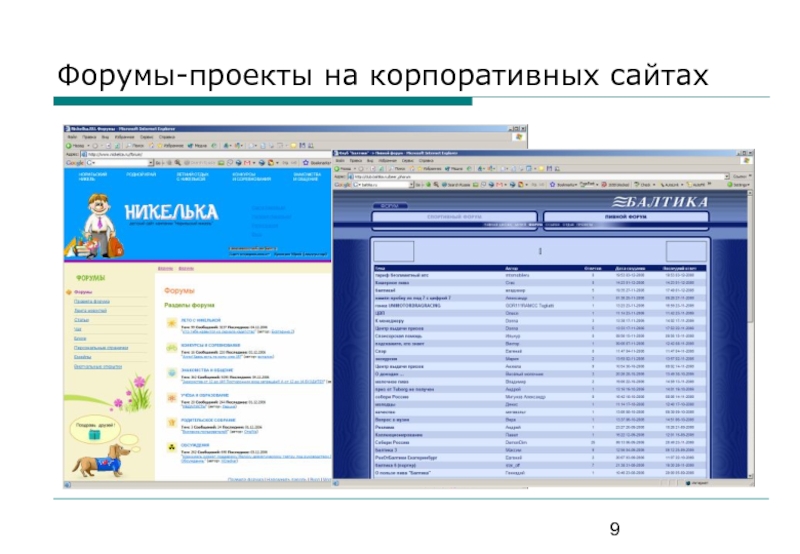
Task: Click Google logo in Nikelka window toolbar
Action: pos(74,163)
